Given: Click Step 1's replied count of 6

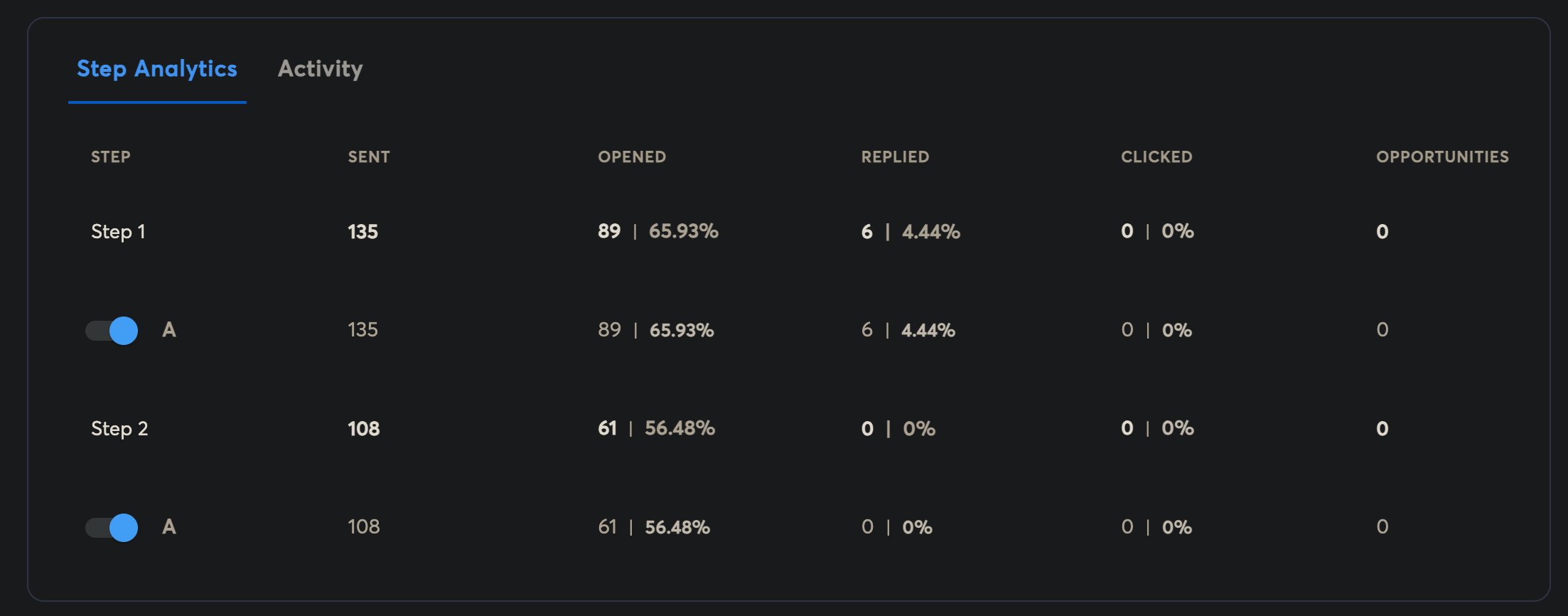Looking at the screenshot, I should tap(866, 231).
